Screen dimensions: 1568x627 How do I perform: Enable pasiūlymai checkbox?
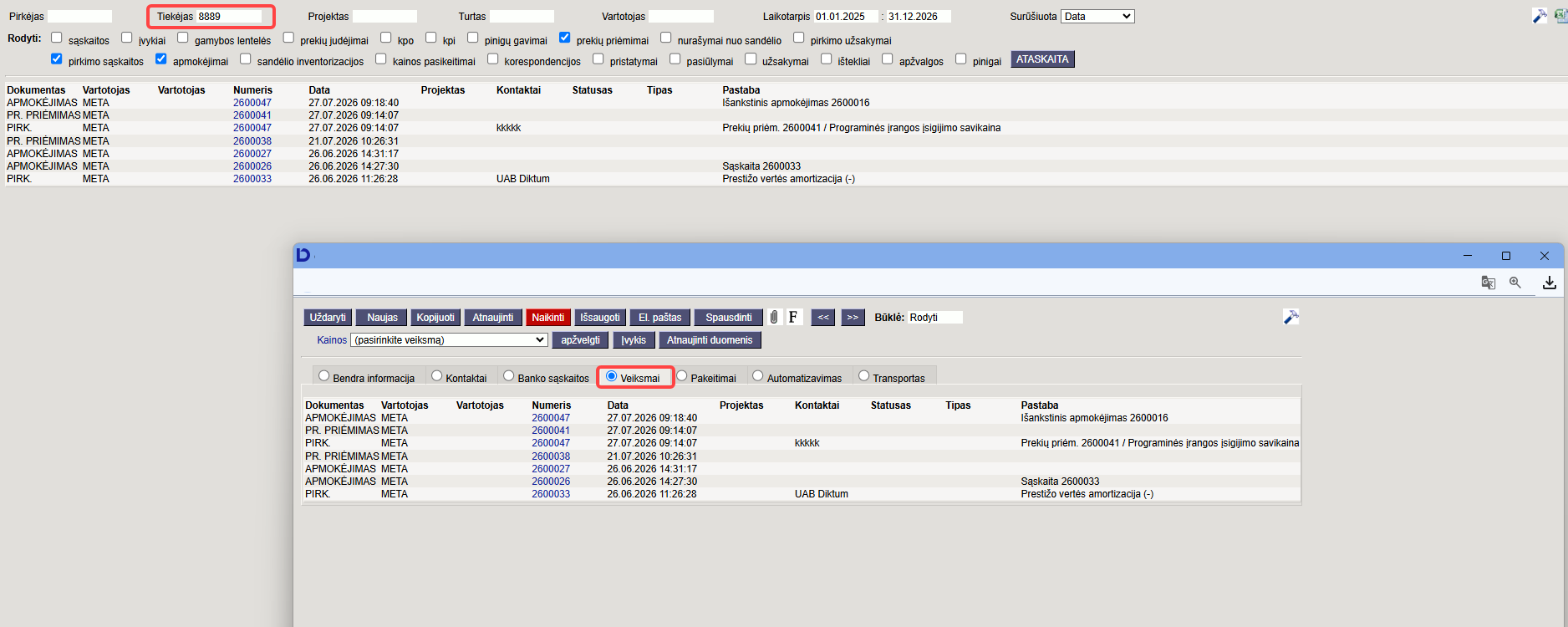tap(675, 59)
